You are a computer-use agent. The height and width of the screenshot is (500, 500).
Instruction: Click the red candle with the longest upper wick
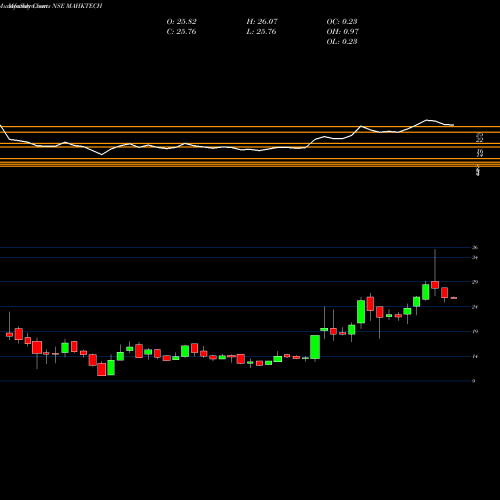tap(435, 285)
